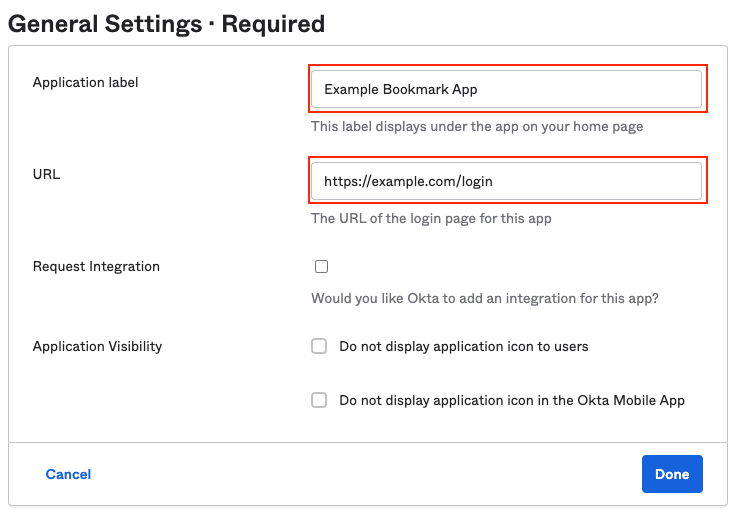Click the word 'Required' in the heading
Screen dimensions: 737x517
[x=273, y=23]
